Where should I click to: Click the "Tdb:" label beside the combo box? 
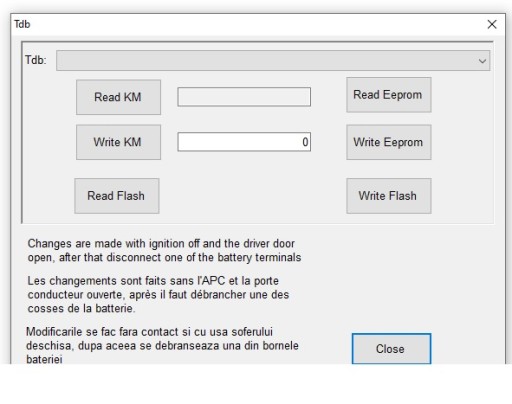[x=36, y=60]
